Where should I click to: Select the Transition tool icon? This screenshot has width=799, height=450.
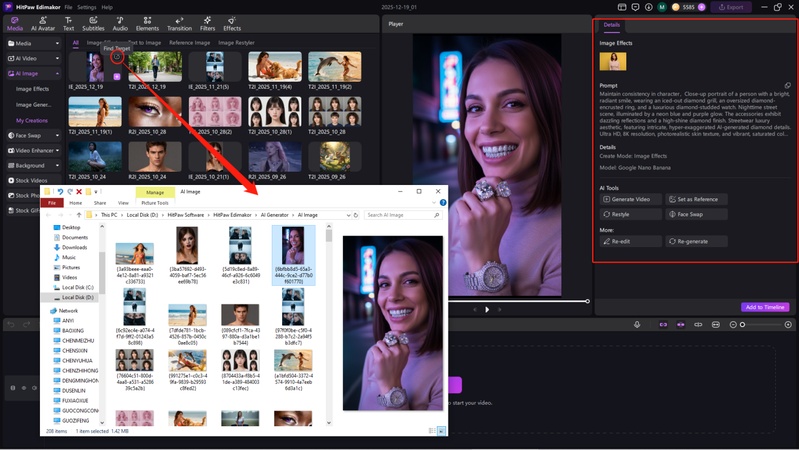[x=179, y=22]
